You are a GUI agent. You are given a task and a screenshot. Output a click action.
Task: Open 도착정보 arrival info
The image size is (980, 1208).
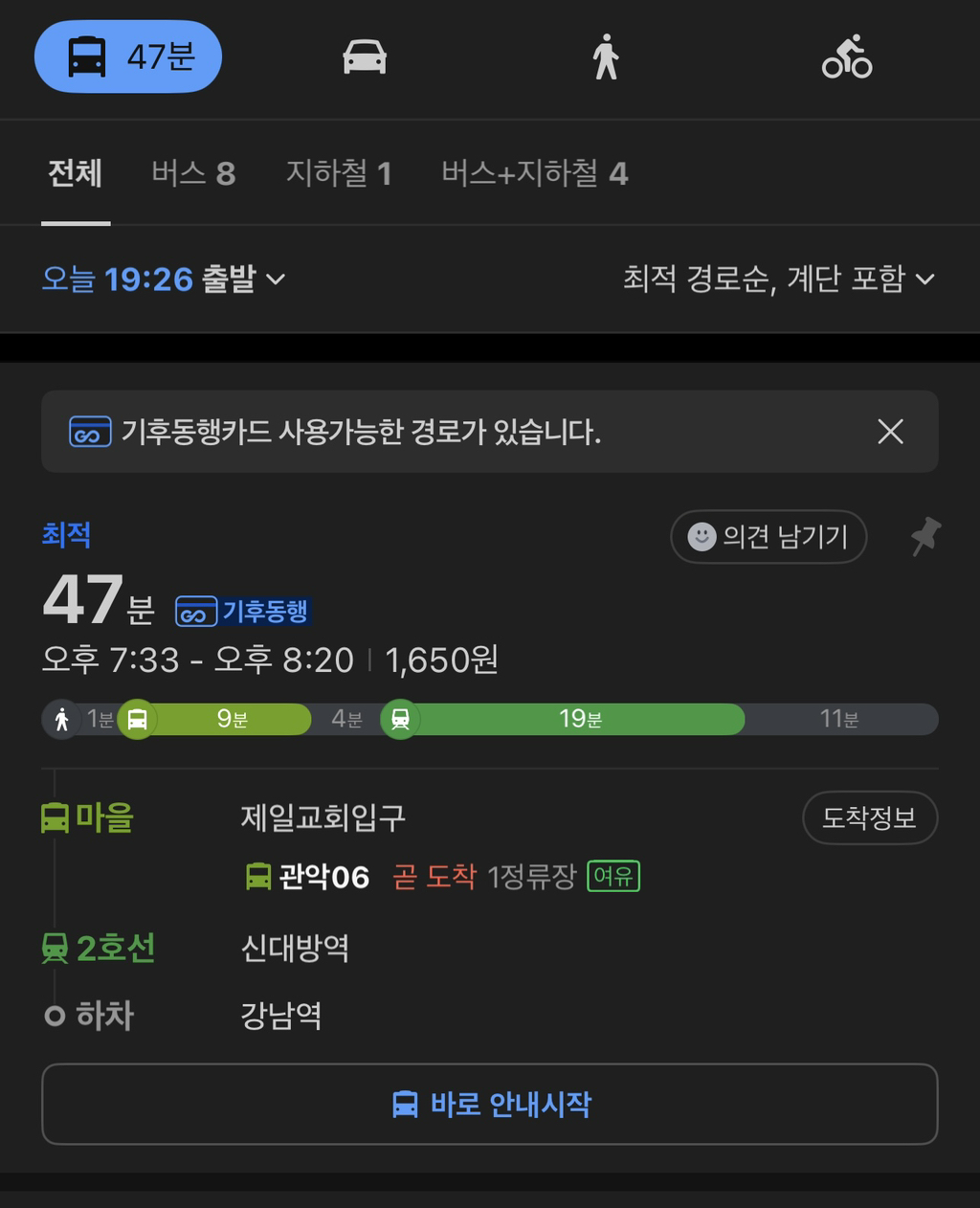point(869,817)
